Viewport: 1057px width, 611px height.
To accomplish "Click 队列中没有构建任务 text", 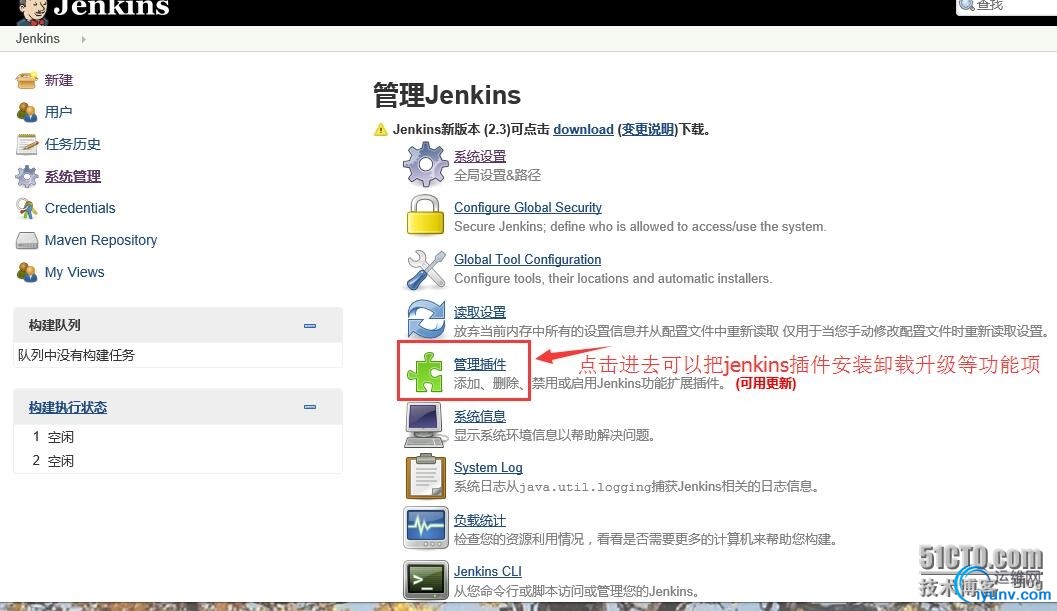I will (x=76, y=355).
